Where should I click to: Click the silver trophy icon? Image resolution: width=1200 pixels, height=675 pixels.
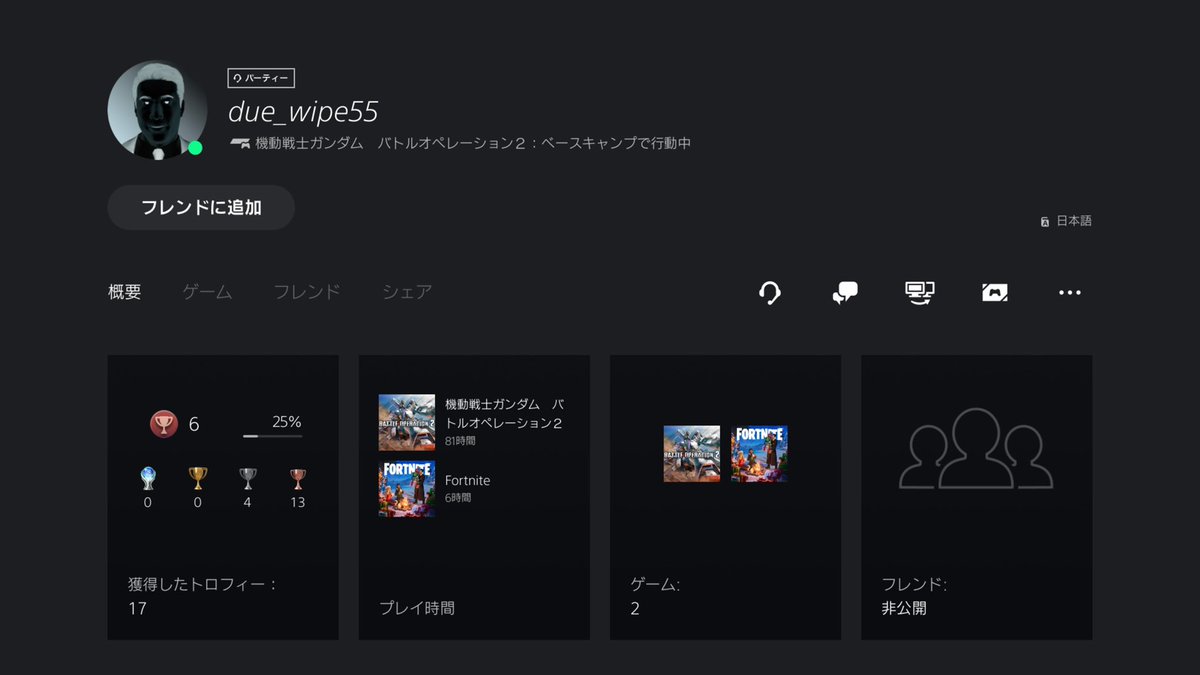[248, 479]
